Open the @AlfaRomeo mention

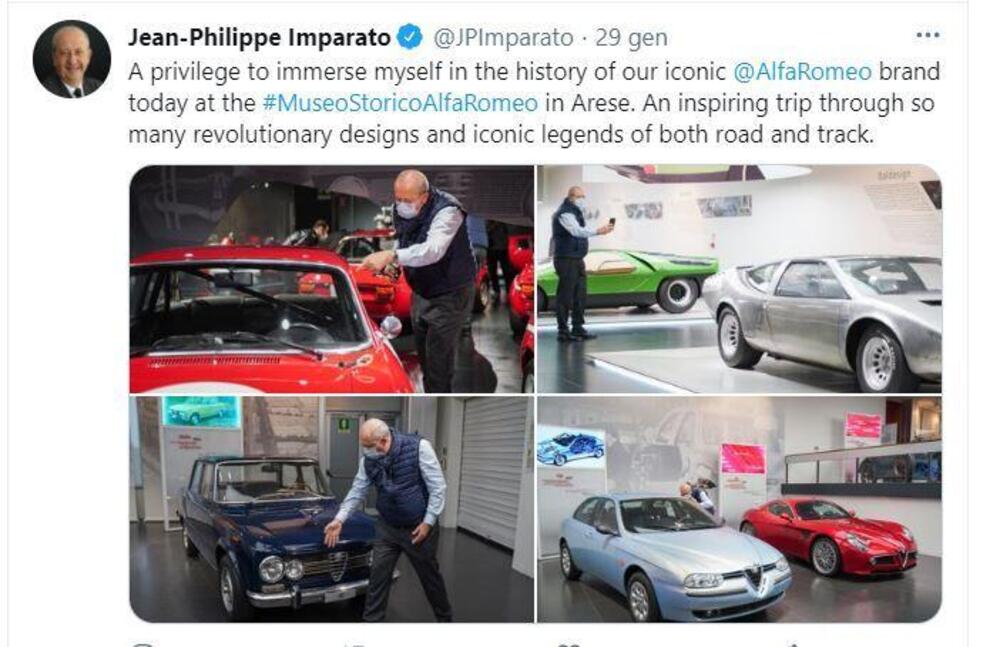(x=802, y=71)
